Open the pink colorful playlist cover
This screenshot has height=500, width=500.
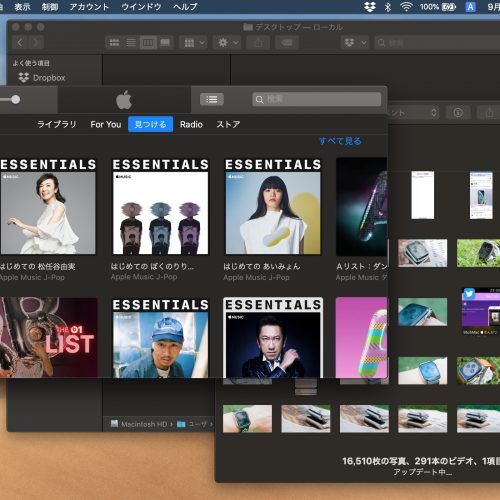362,337
